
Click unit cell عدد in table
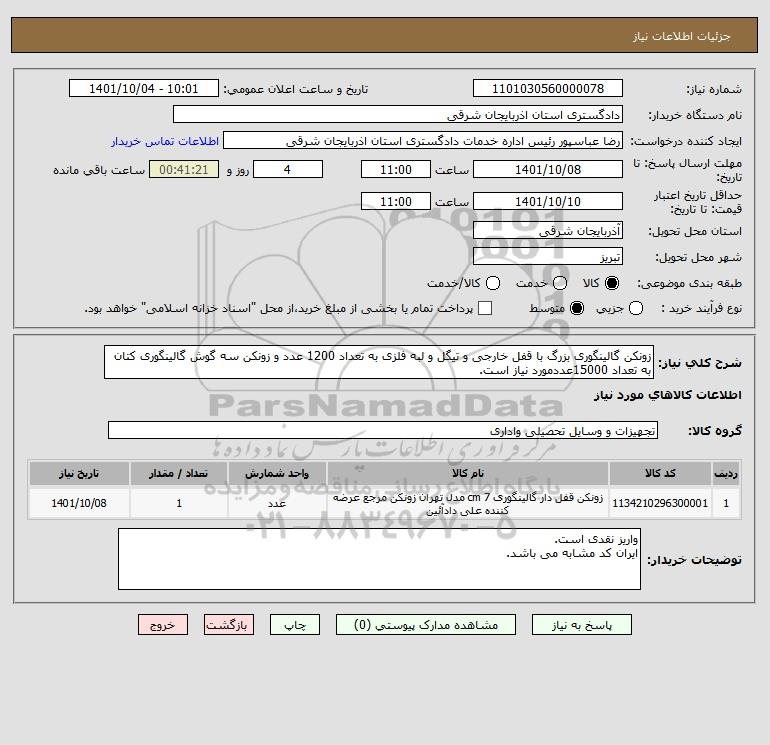(x=277, y=503)
